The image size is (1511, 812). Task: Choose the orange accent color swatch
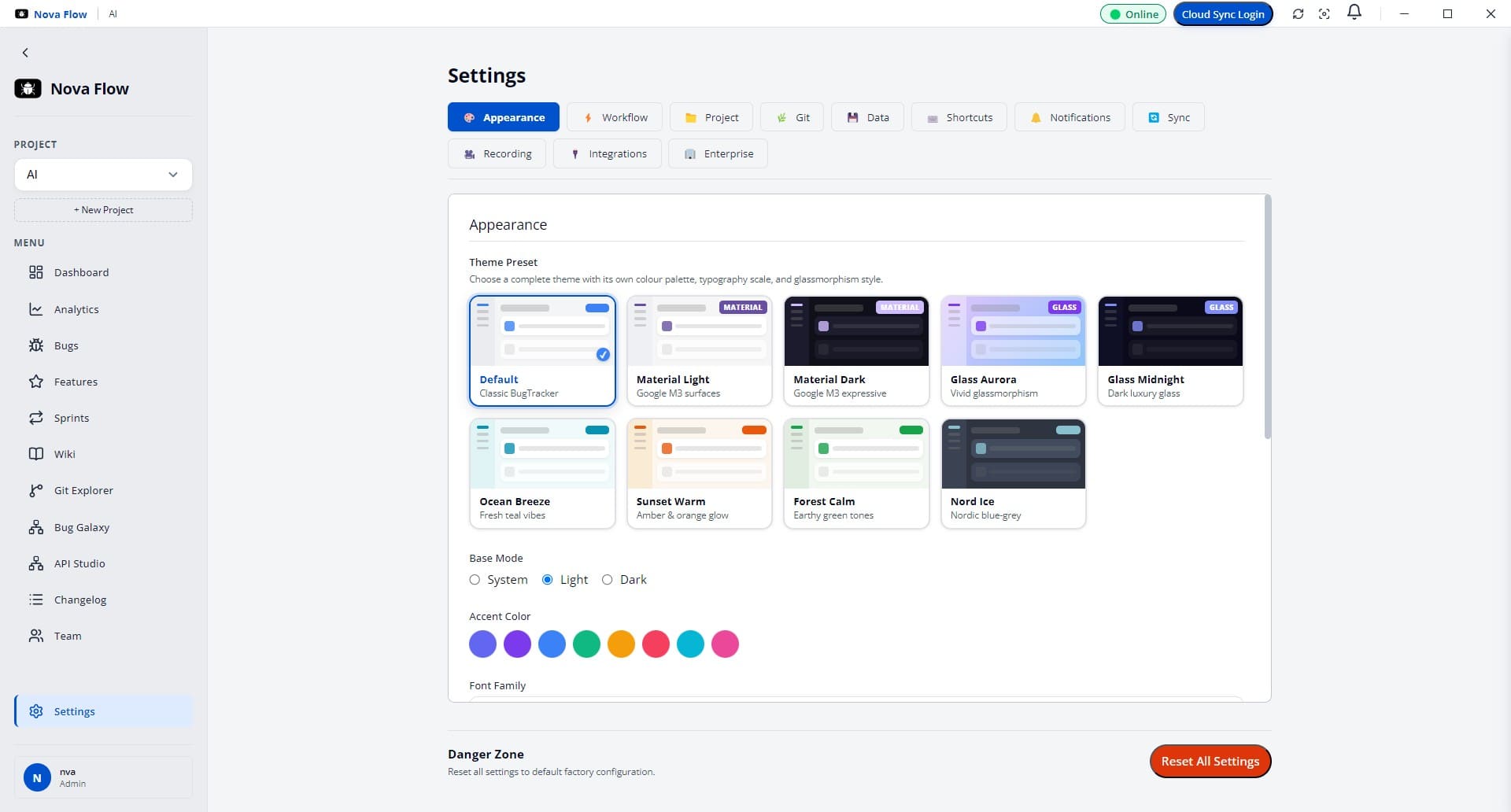[x=621, y=644]
